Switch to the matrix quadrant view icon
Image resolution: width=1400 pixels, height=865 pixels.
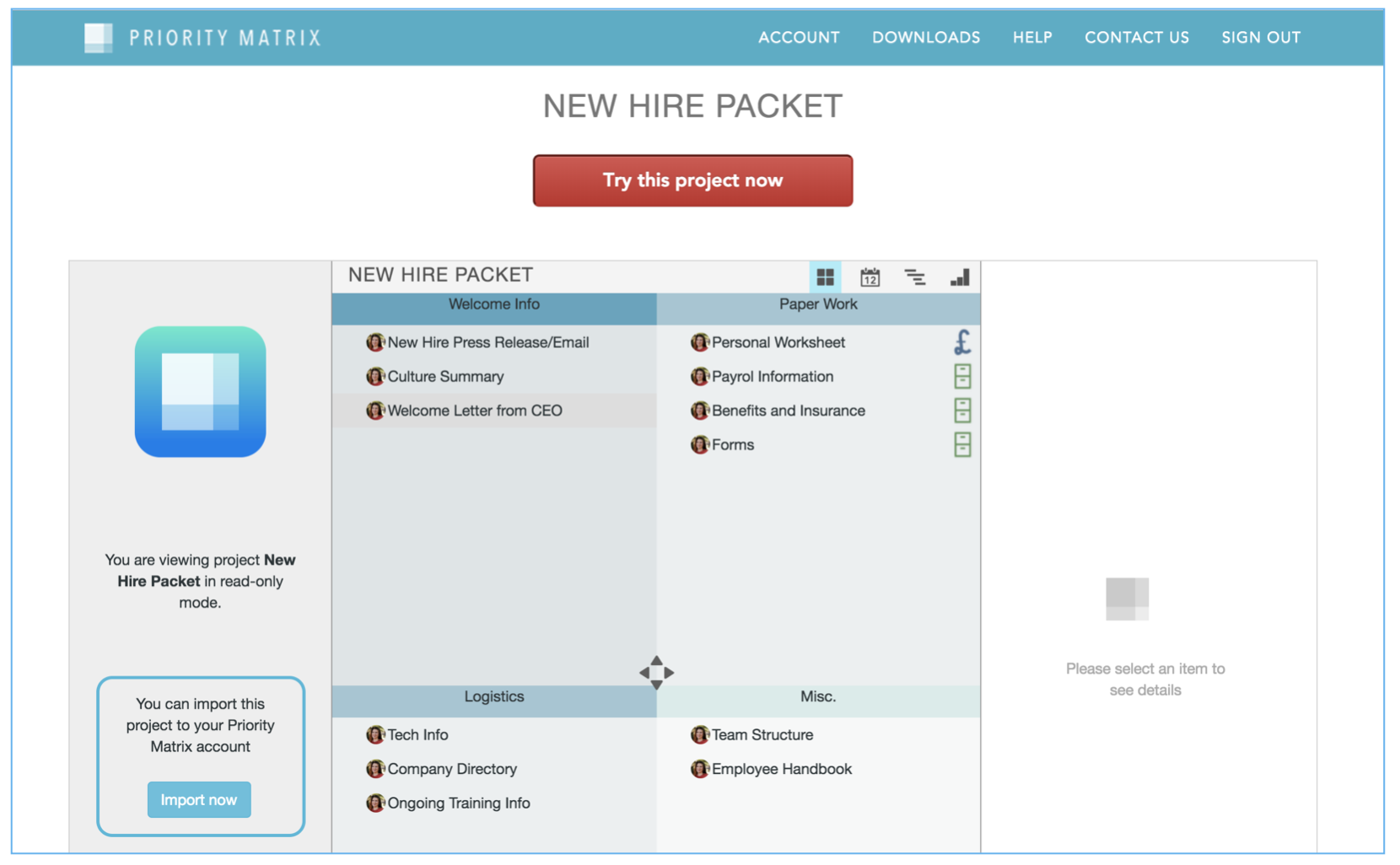825,277
